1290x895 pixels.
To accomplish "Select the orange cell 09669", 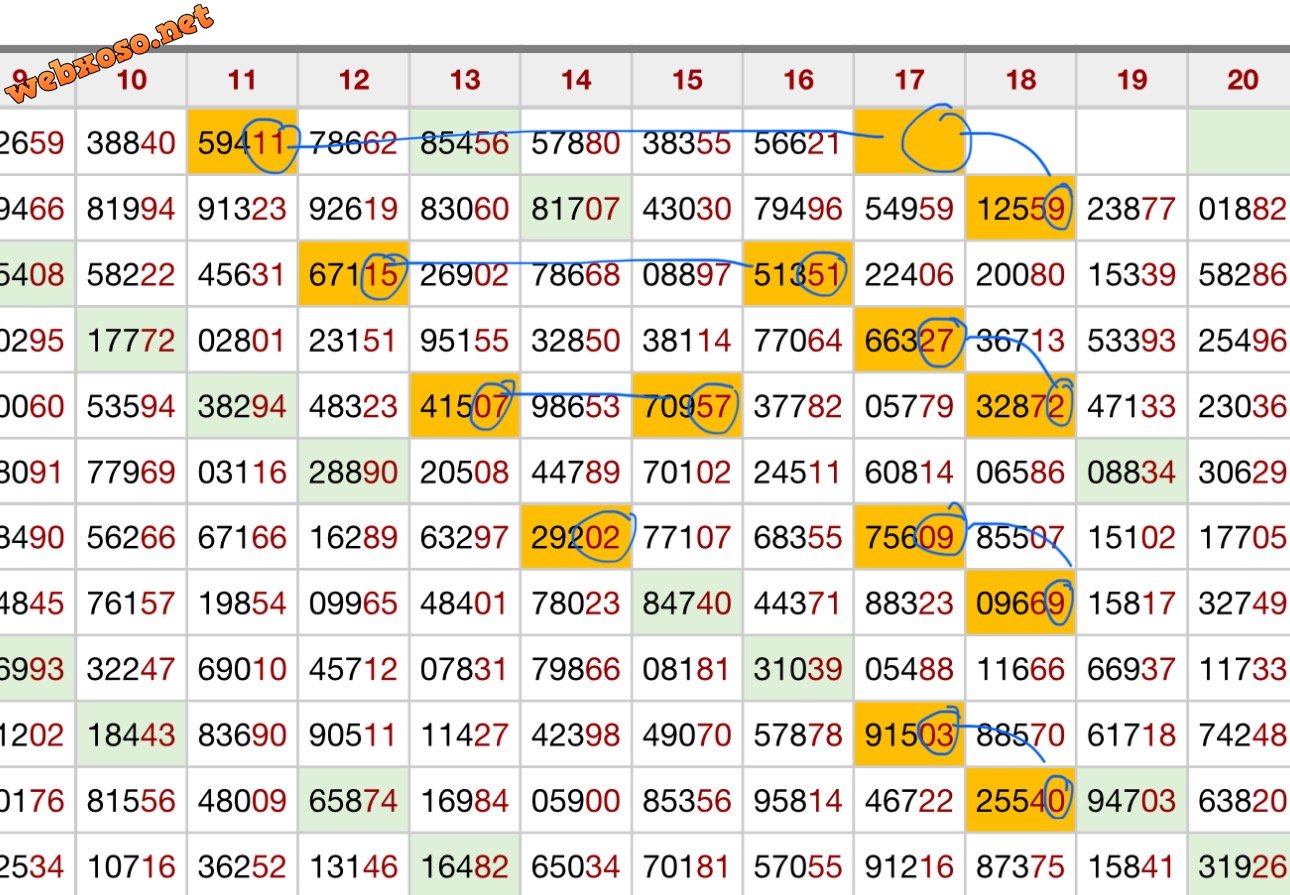I will [x=1019, y=603].
